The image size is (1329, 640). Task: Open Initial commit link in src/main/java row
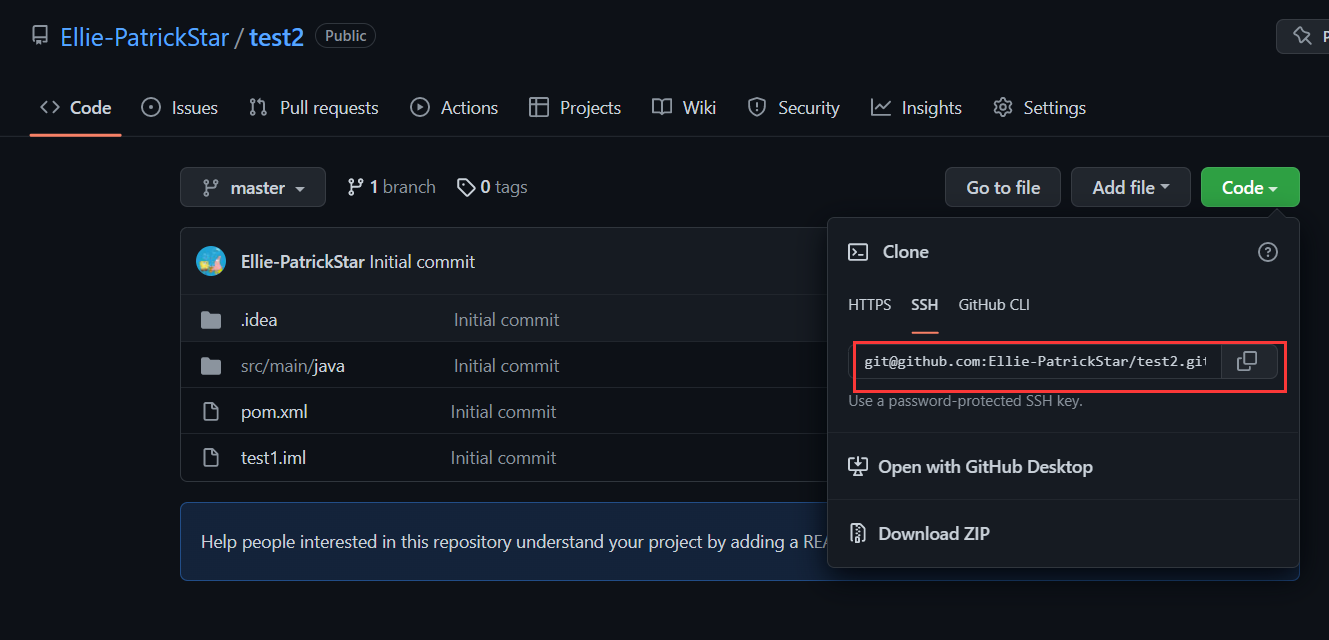[x=506, y=366]
